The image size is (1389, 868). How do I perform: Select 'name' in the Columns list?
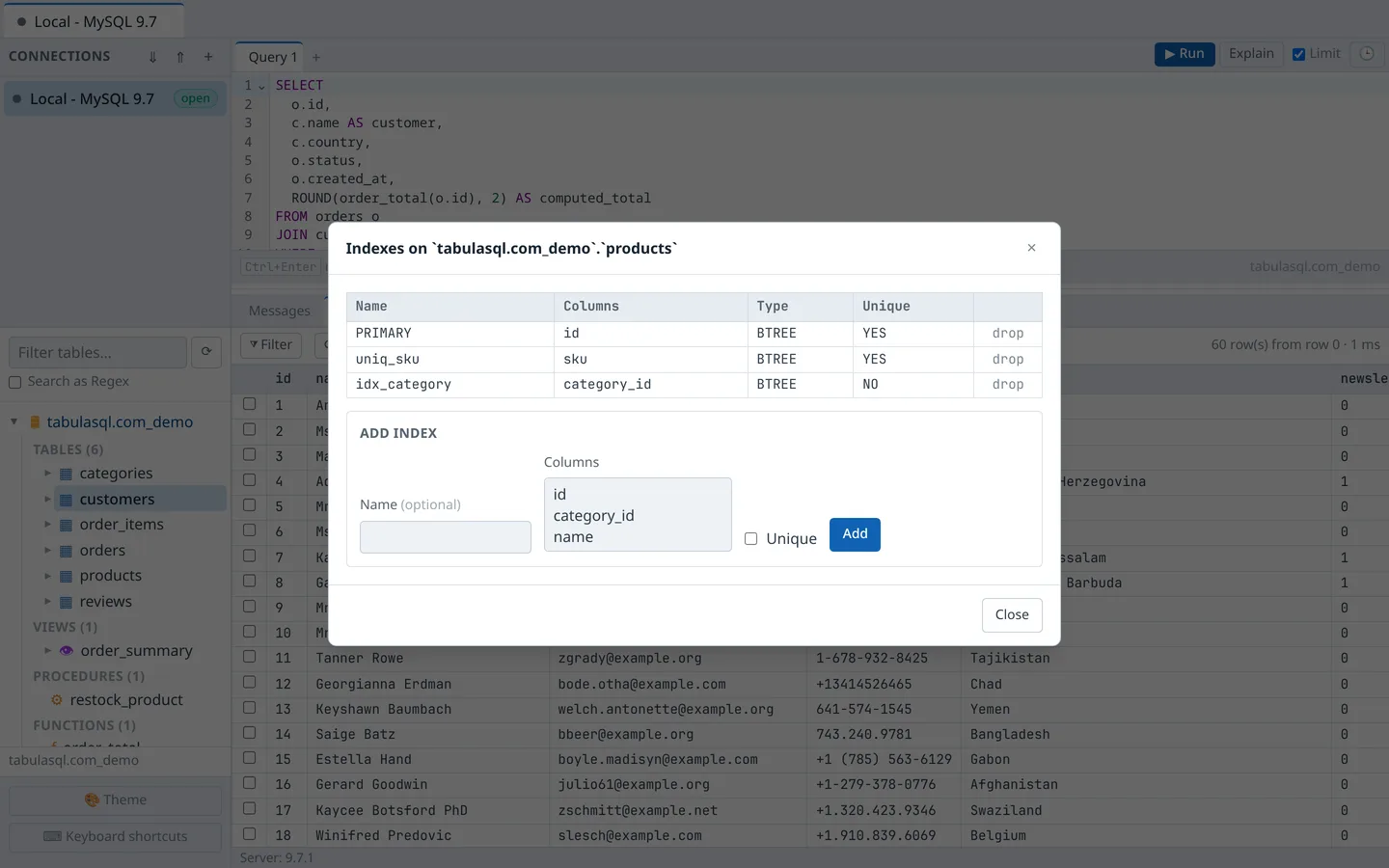(638, 536)
